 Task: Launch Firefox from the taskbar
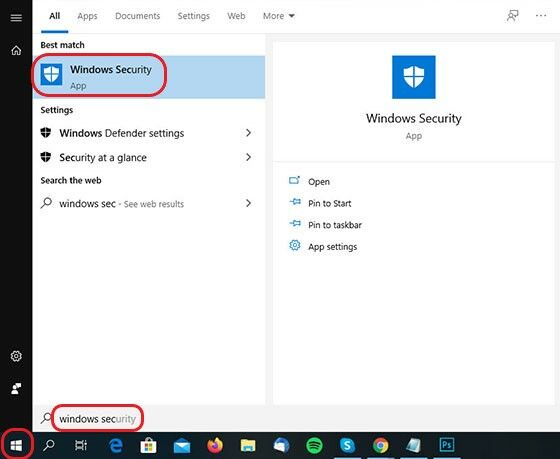coord(215,445)
